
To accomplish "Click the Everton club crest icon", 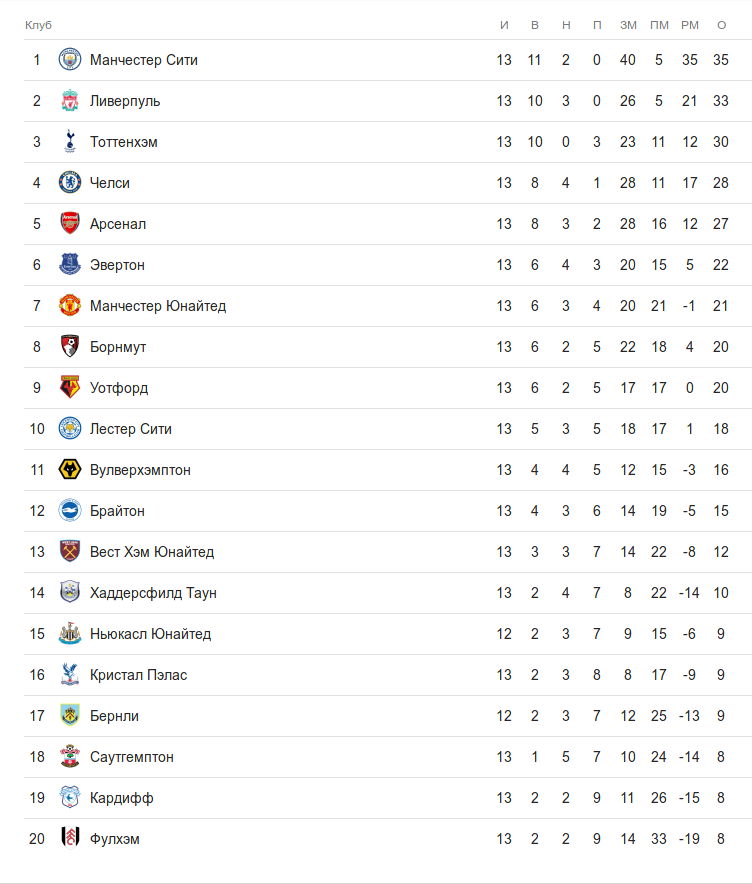I will pyautogui.click(x=70, y=265).
